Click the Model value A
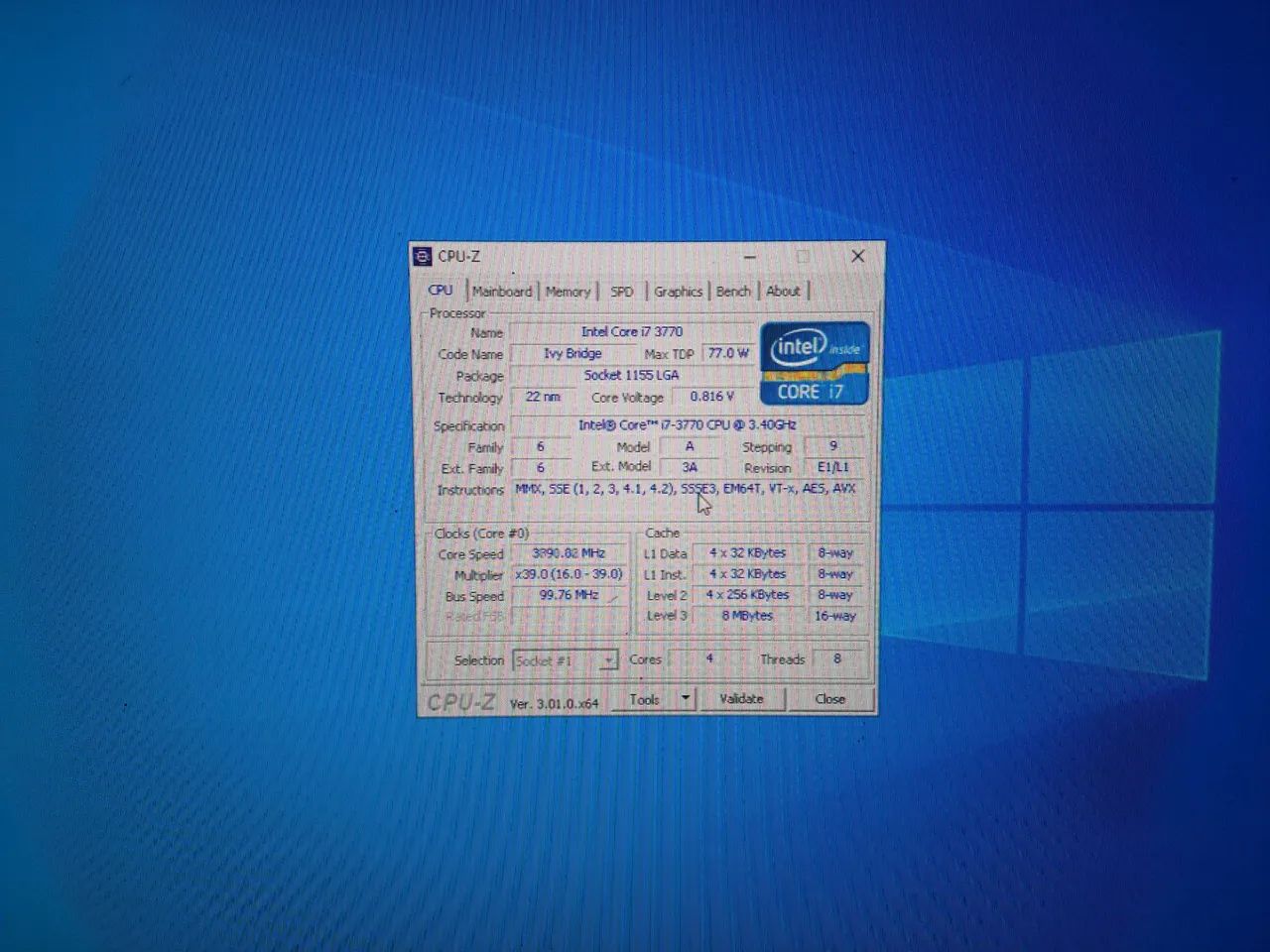The image size is (1270, 952). pyautogui.click(x=690, y=446)
